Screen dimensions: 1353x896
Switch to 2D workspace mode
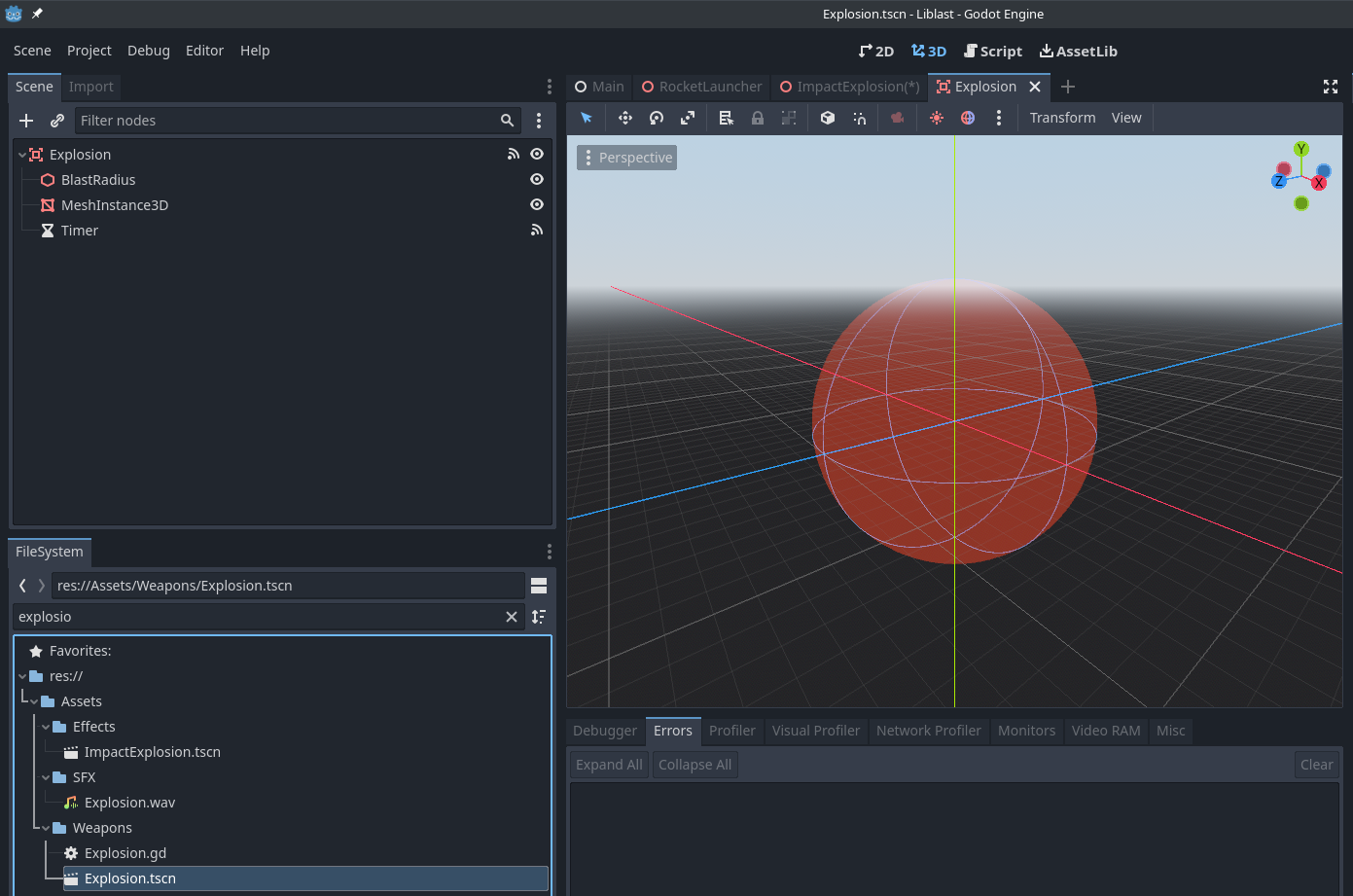point(875,51)
